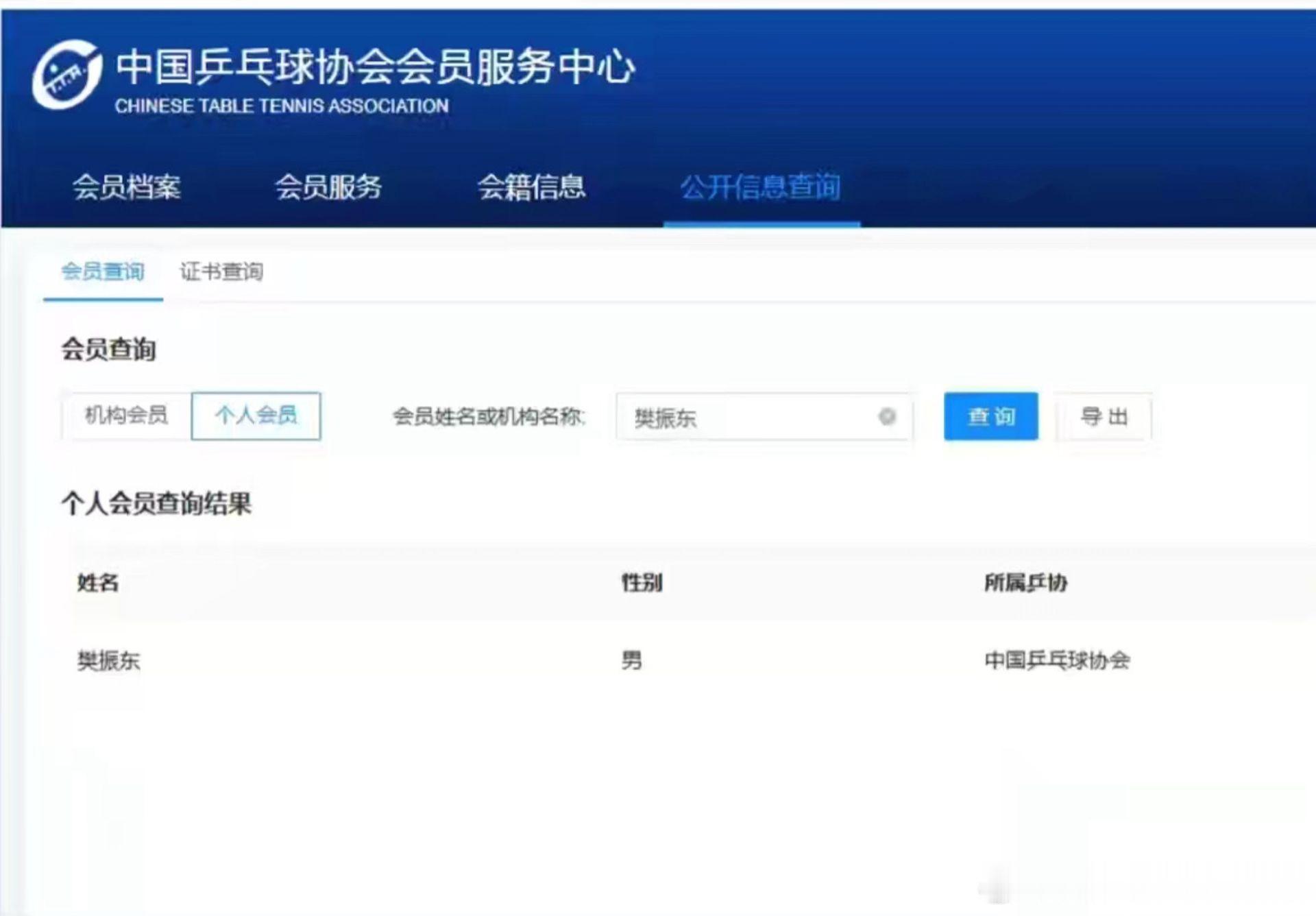1316x916 pixels.
Task: Click the 会员查询 section heading
Action: coord(108,350)
